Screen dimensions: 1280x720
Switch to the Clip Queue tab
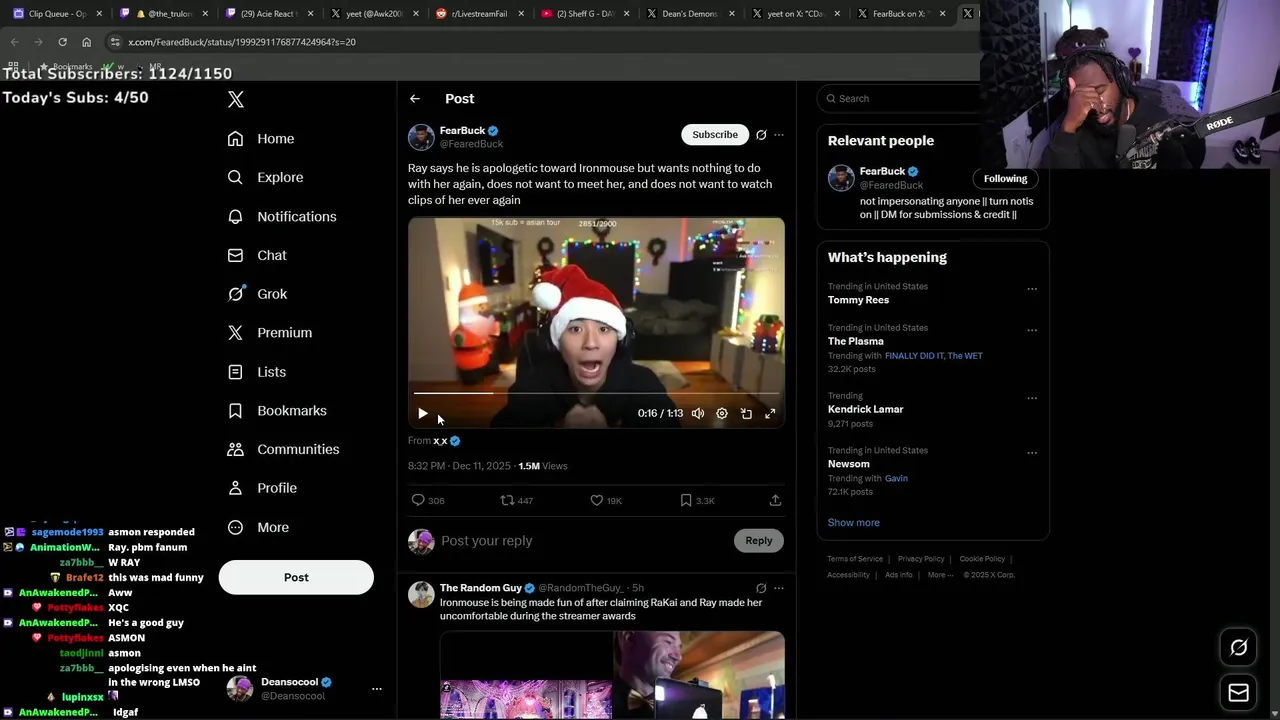pyautogui.click(x=58, y=14)
